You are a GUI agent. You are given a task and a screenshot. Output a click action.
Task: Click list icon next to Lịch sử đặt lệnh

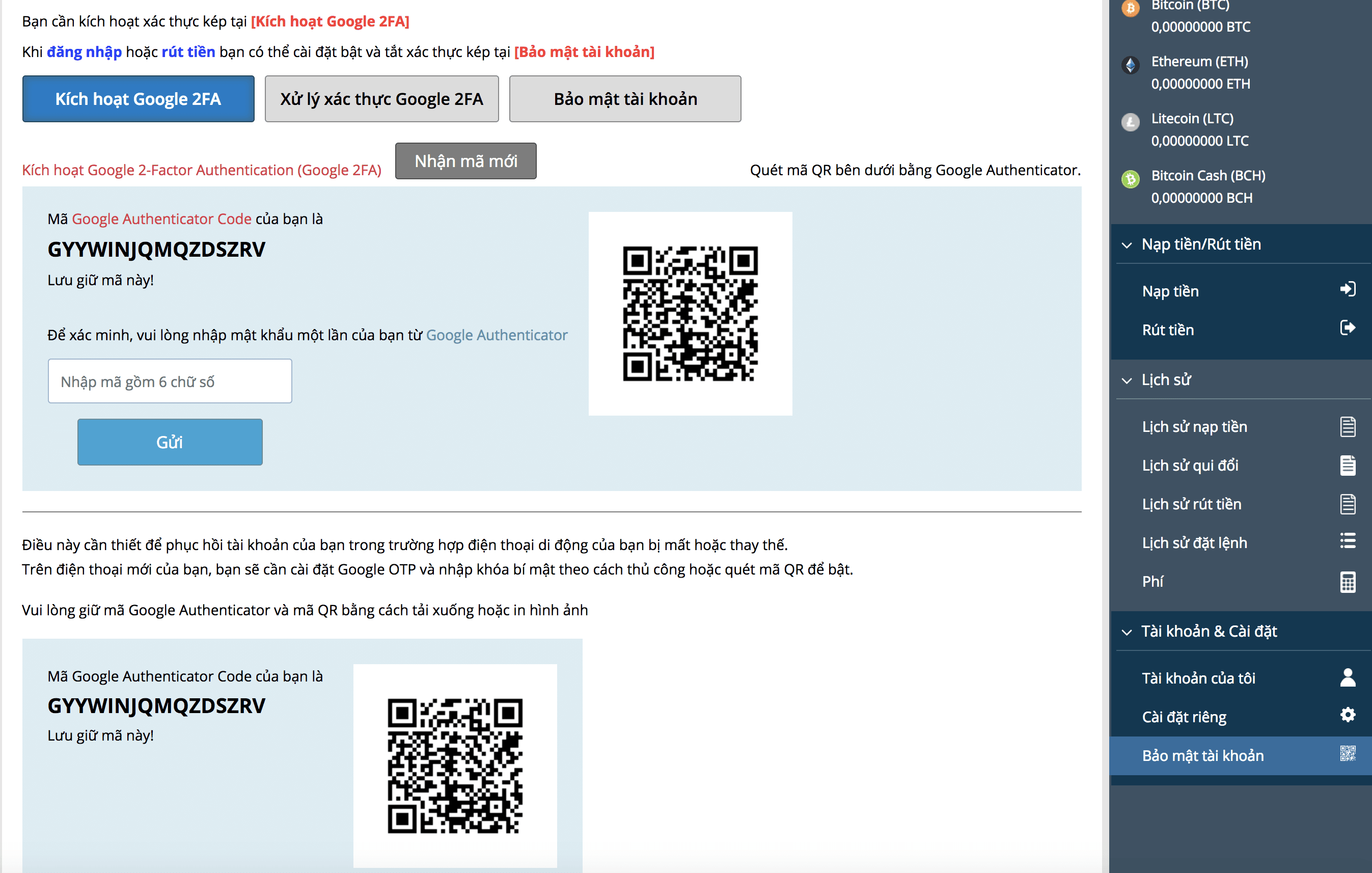tap(1348, 541)
